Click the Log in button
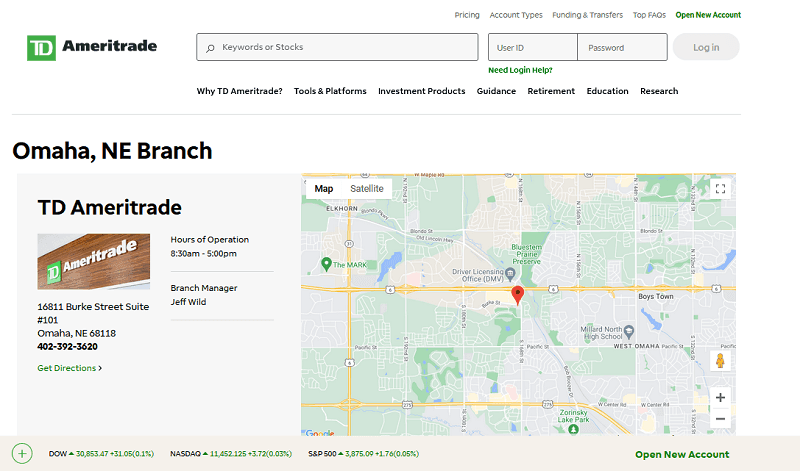 [706, 47]
